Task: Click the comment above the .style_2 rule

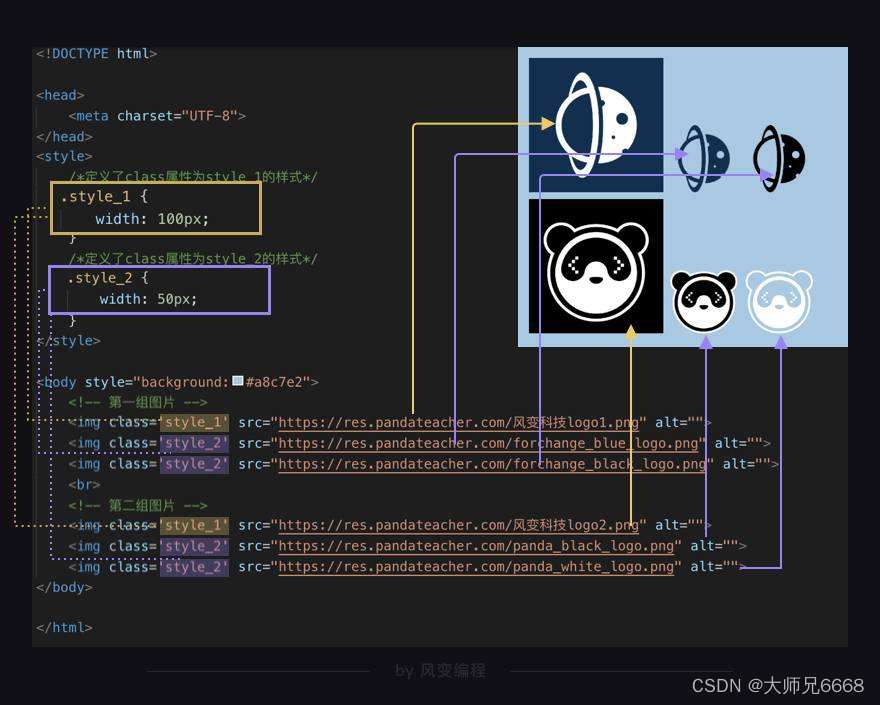Action: point(193,259)
